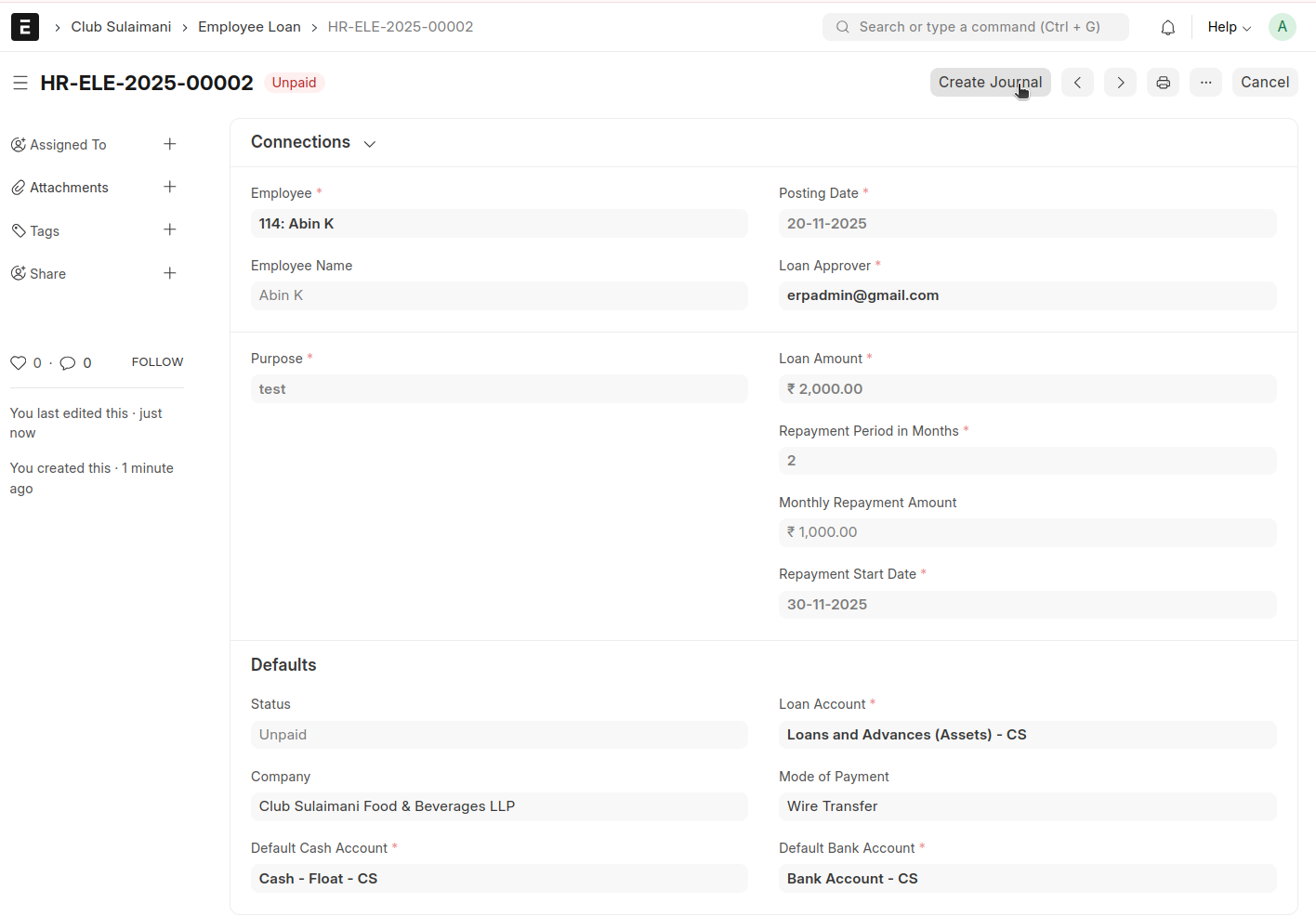Print this loan document
The image size is (1316, 916).
[1163, 83]
